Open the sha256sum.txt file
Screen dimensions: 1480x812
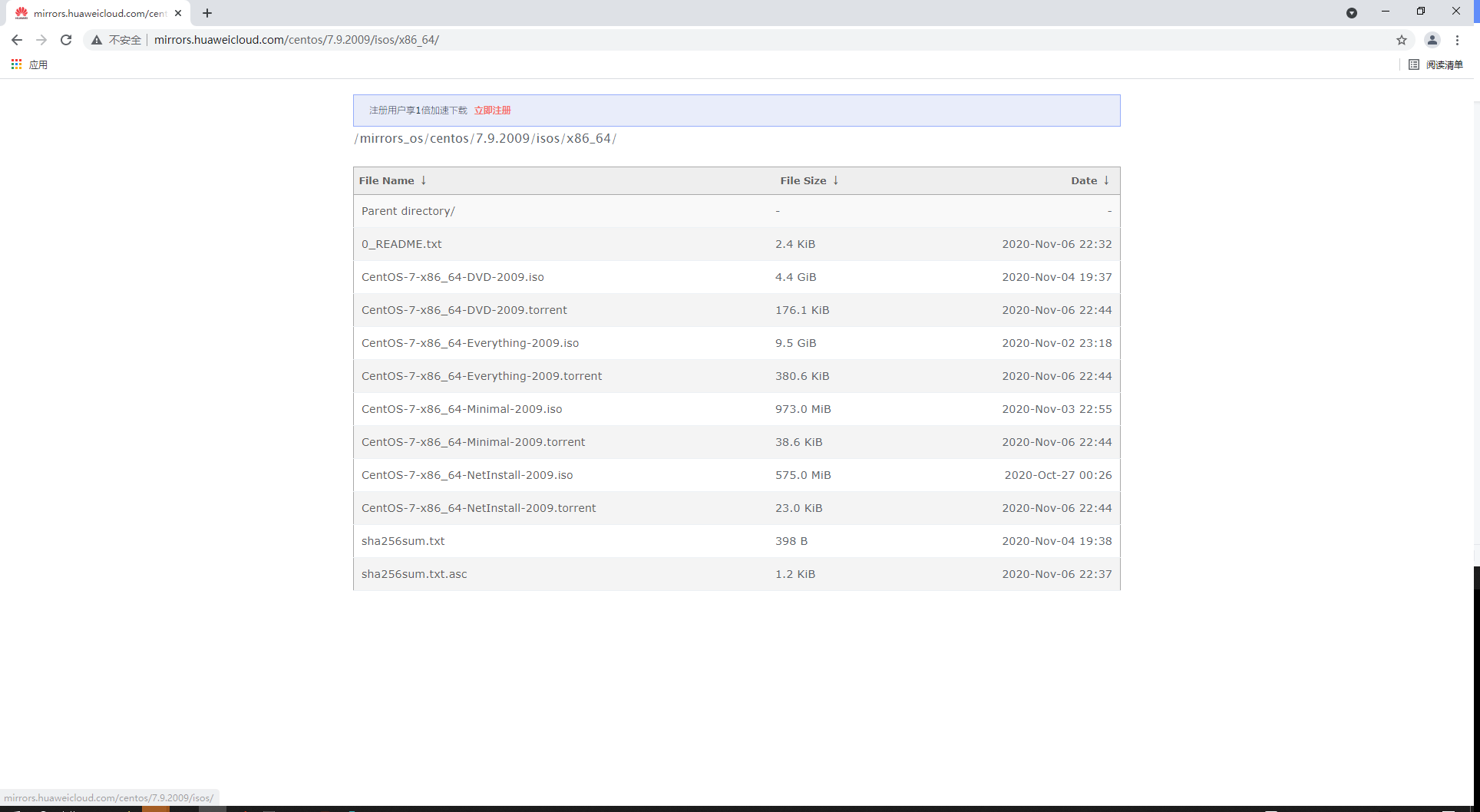pyautogui.click(x=403, y=541)
